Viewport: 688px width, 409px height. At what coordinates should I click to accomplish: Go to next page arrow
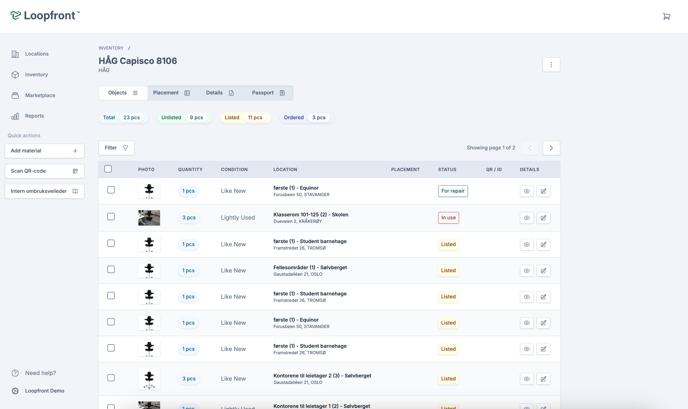[x=551, y=148]
